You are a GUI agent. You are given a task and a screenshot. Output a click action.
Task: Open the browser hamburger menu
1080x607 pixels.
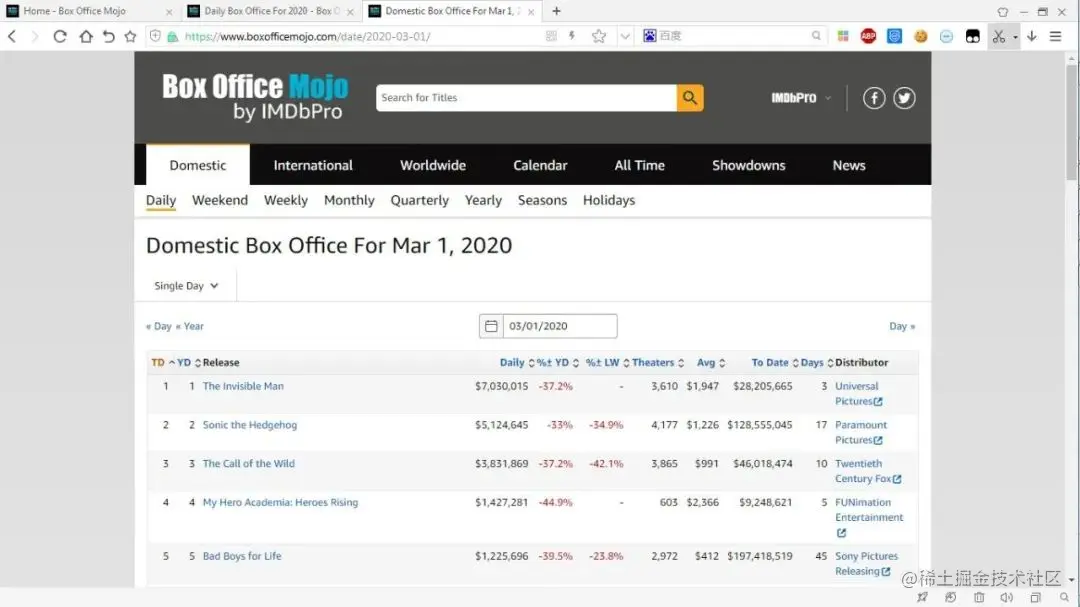click(x=1055, y=37)
